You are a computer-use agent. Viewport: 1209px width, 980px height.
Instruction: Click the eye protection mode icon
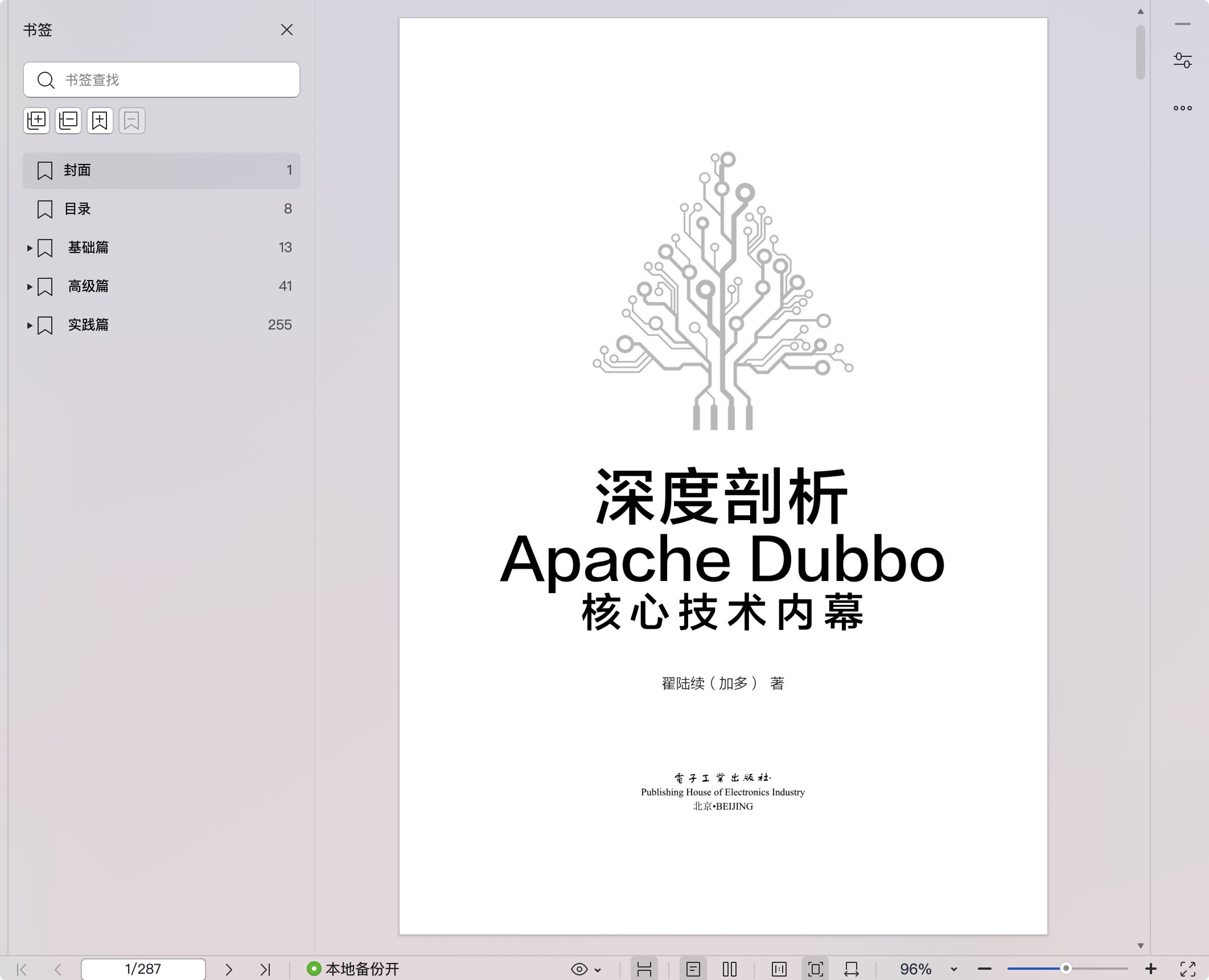click(579, 969)
